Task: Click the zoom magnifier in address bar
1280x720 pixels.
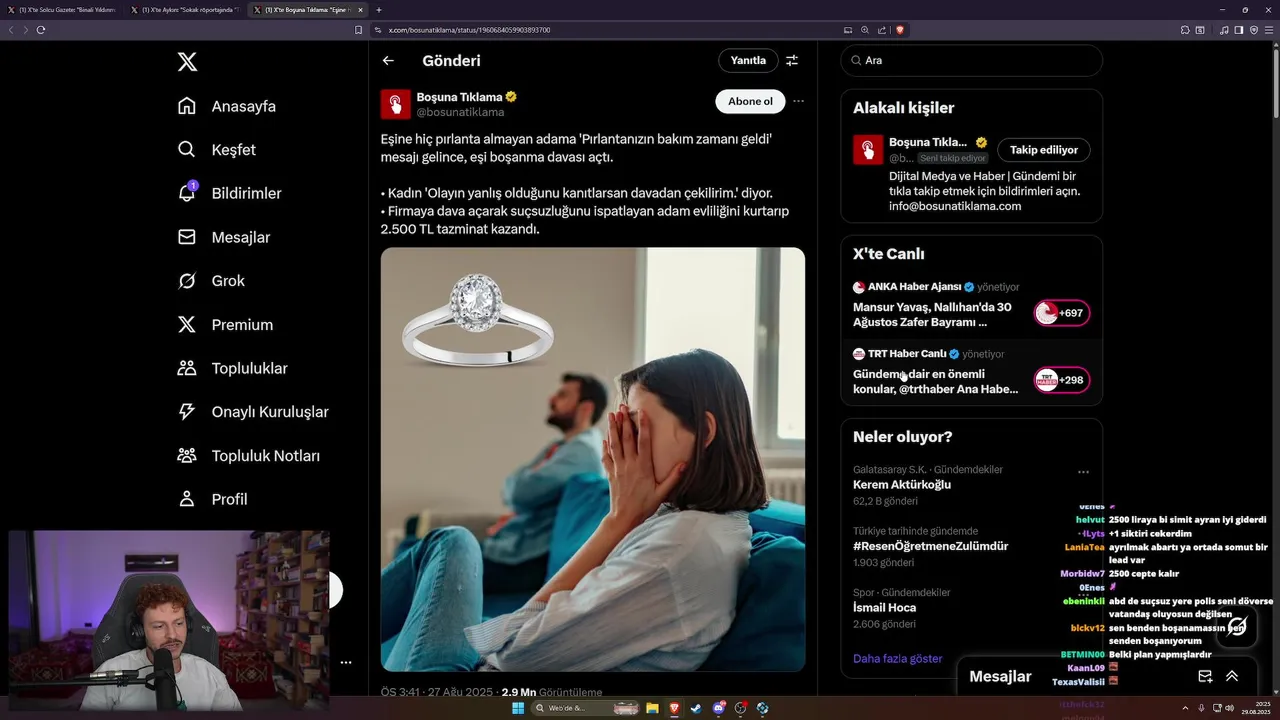Action: coord(865,30)
